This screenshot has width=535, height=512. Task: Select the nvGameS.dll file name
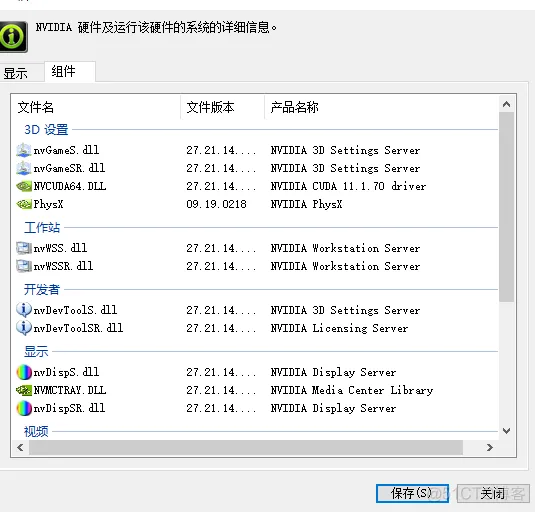point(66,150)
